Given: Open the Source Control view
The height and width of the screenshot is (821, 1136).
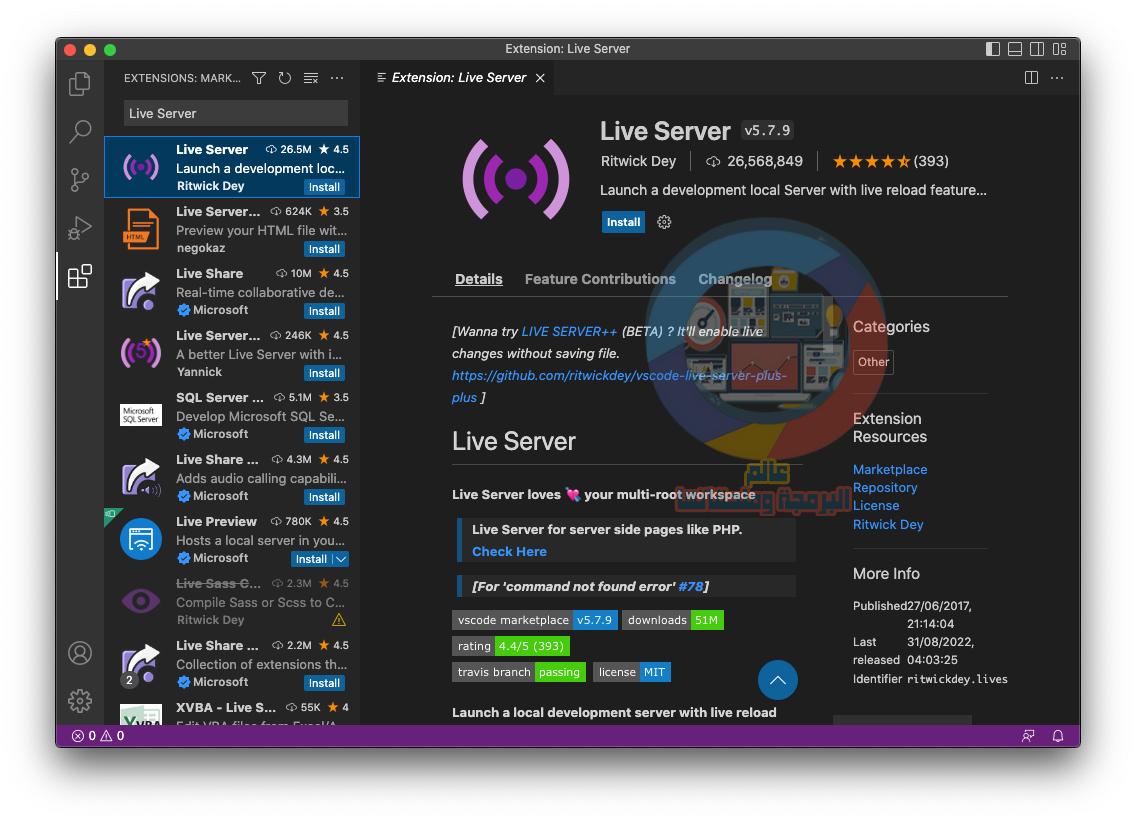Looking at the screenshot, I should (x=80, y=180).
